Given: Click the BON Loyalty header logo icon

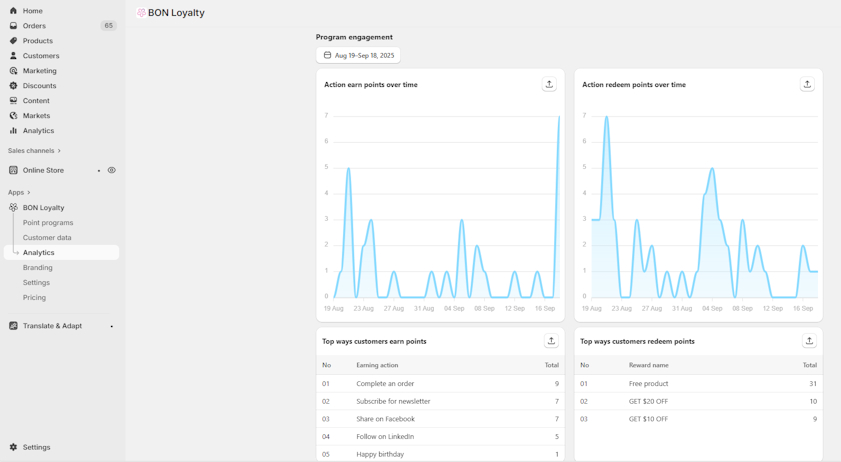Looking at the screenshot, I should point(141,12).
